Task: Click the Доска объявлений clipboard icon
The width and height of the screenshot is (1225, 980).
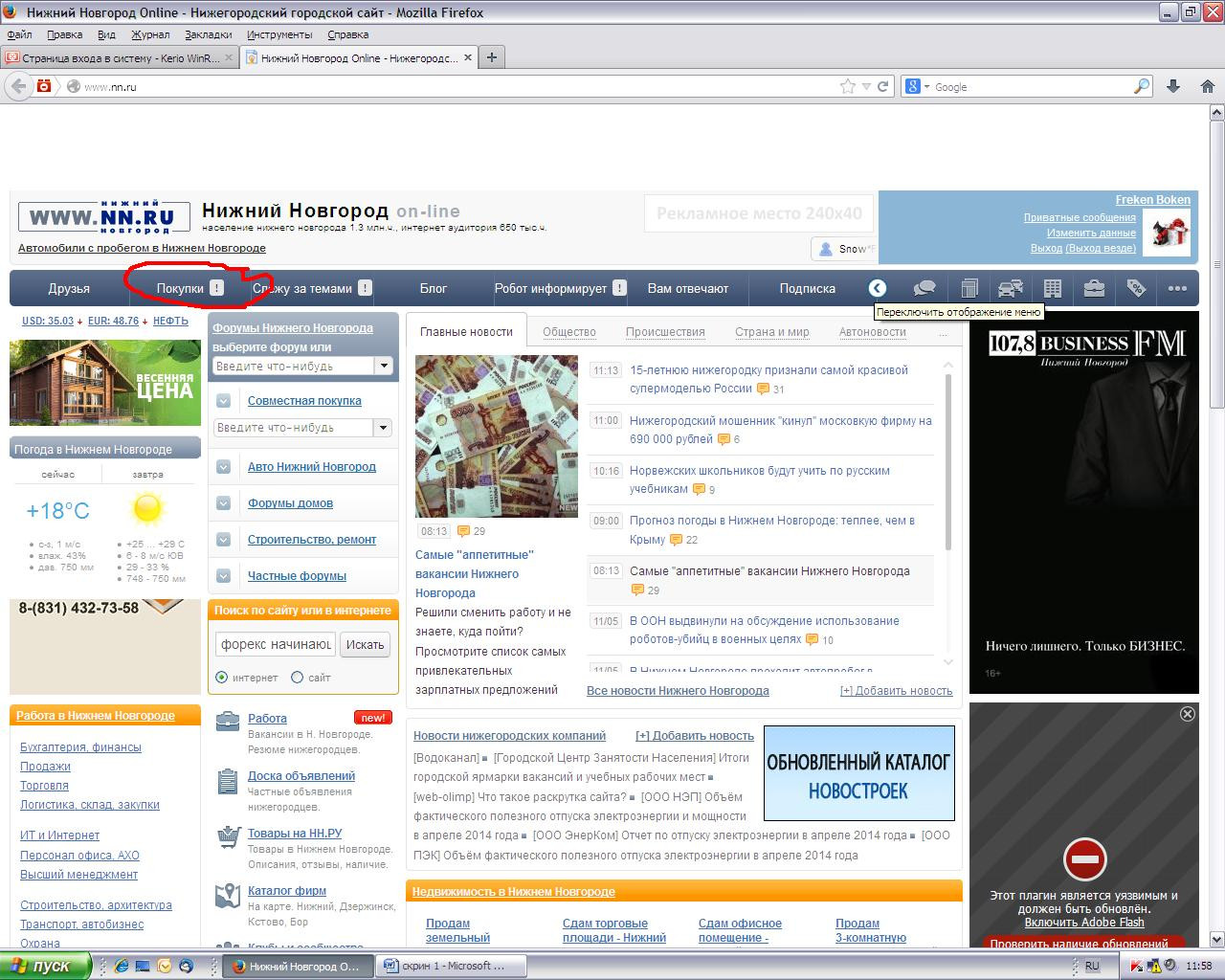Action: pos(228,780)
